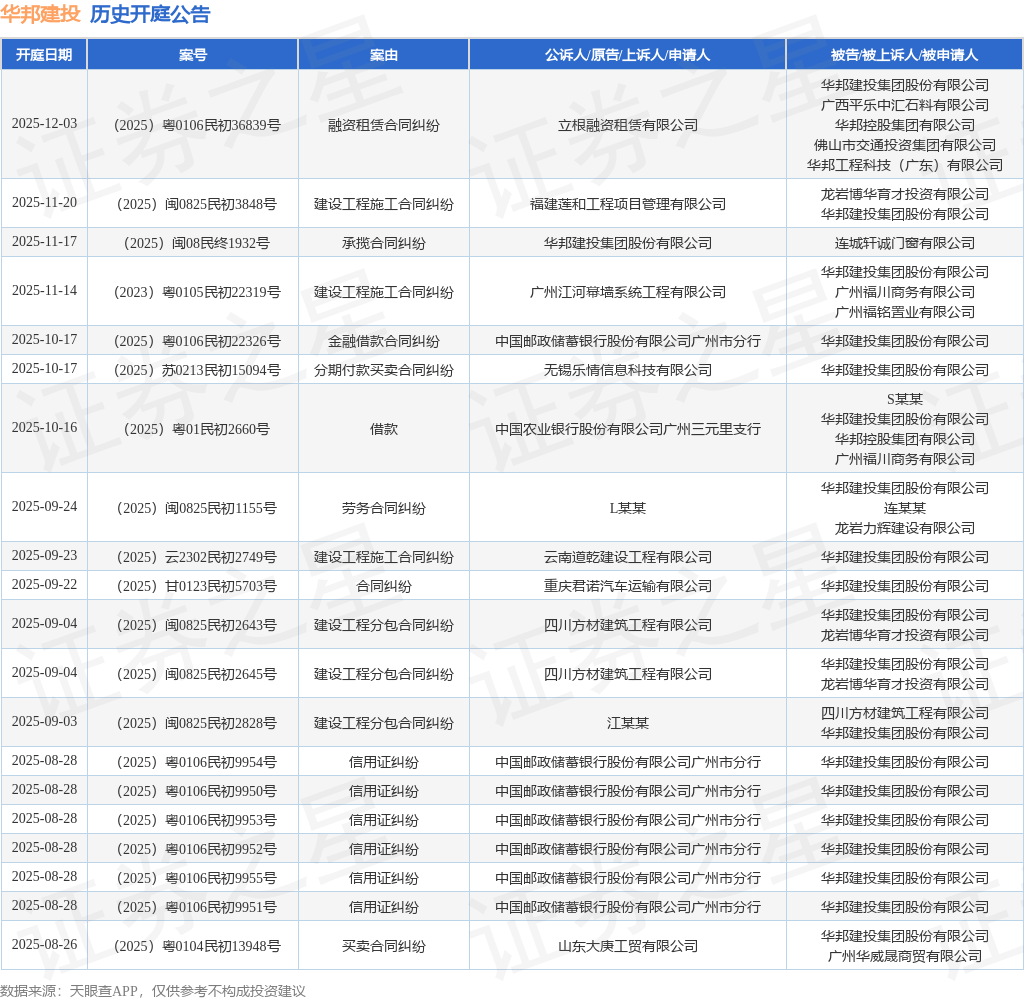
Task: Click the 公诉人/原告/上诉人/申请人 column header
Action: click(627, 55)
